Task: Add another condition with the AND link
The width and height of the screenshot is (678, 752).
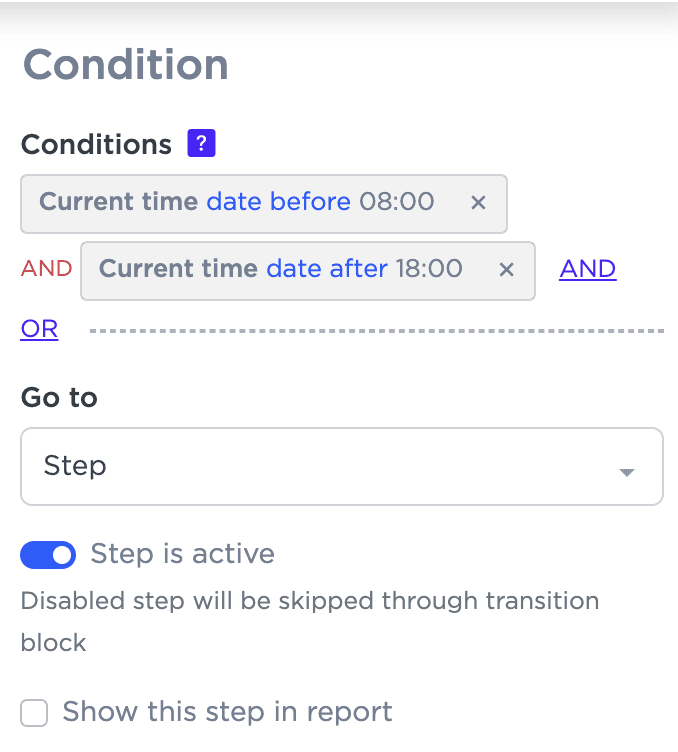Action: point(587,269)
